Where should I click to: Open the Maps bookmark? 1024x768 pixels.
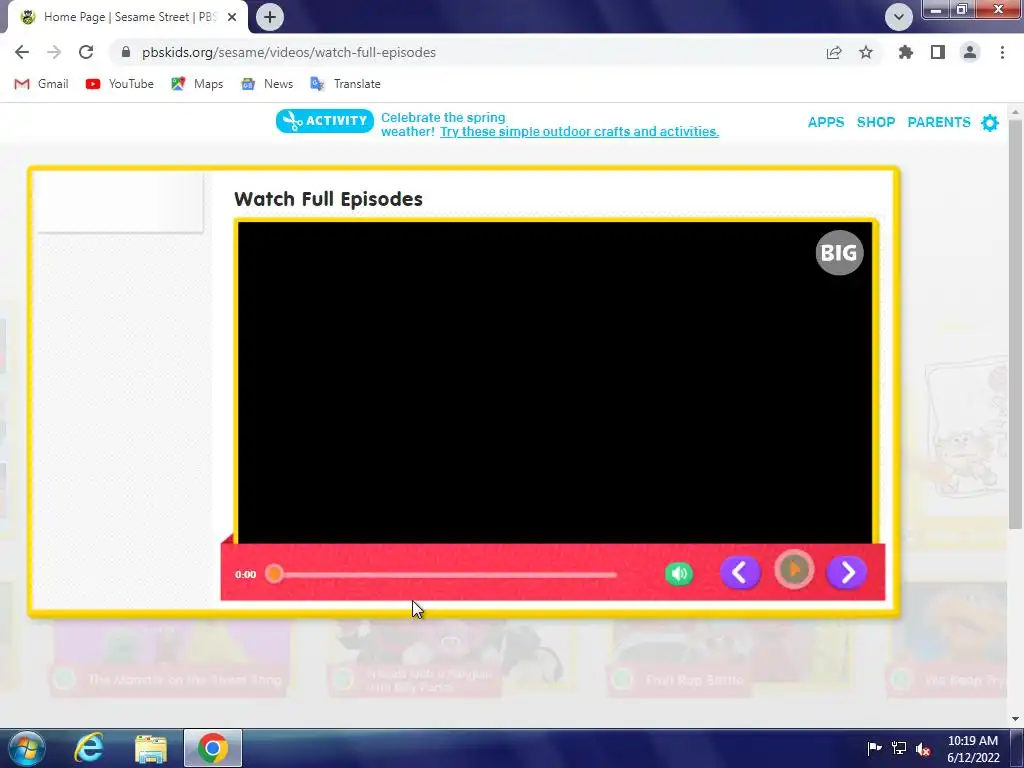[197, 84]
